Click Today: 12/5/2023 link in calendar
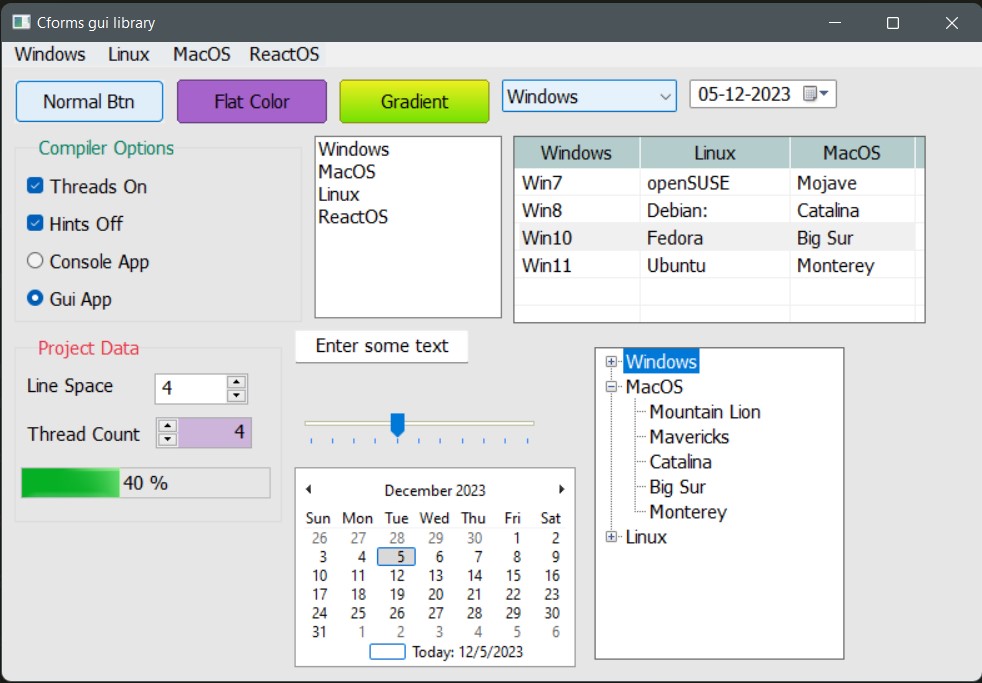 (x=467, y=652)
